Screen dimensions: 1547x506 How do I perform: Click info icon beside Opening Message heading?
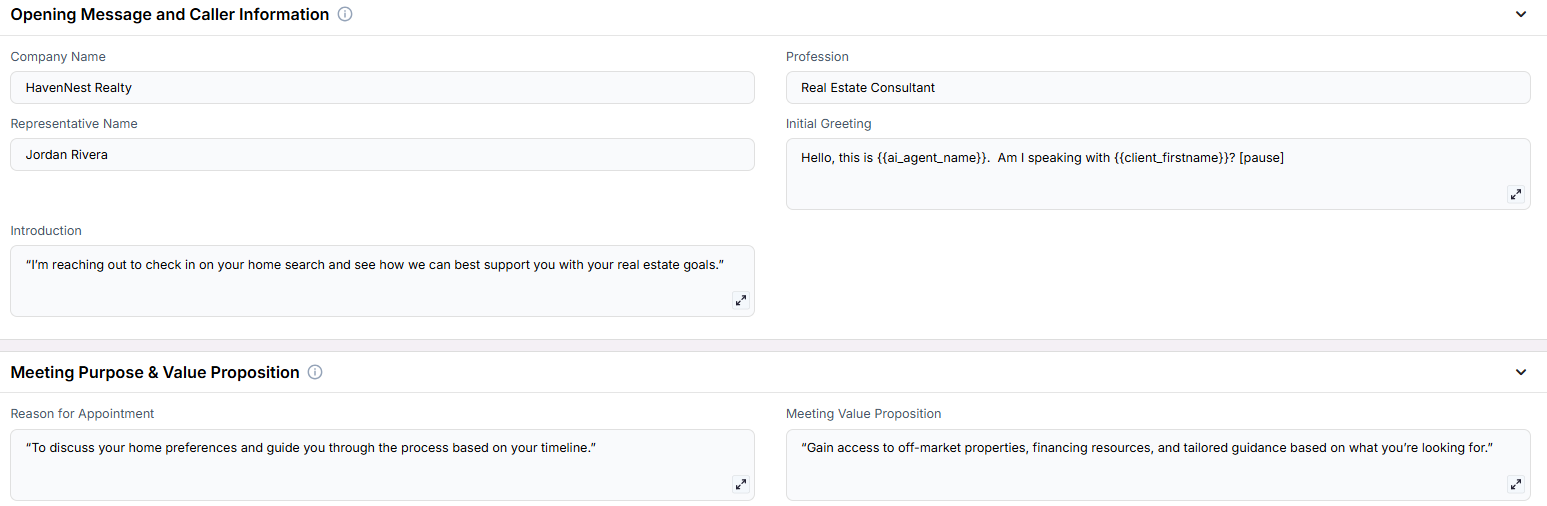[x=345, y=15]
